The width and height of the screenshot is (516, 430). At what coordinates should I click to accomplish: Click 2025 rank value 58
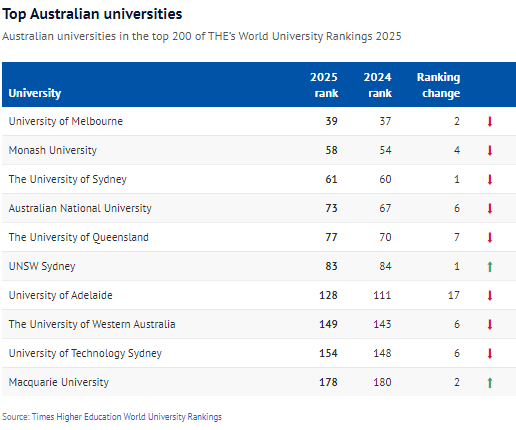332,150
